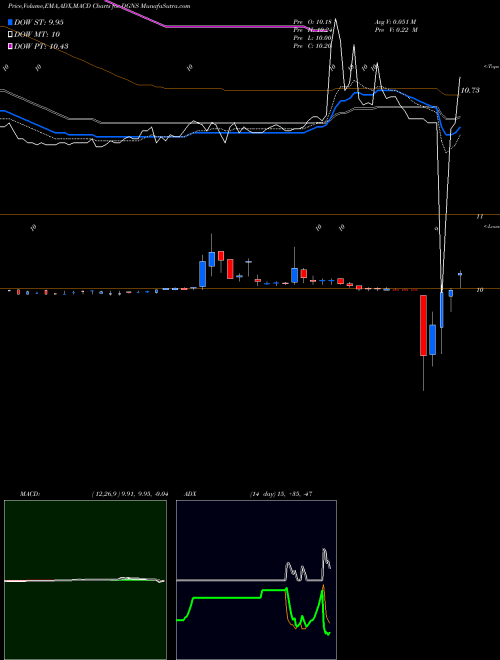
Task: Click the white DOW MT legend swatch
Action: [10, 34]
